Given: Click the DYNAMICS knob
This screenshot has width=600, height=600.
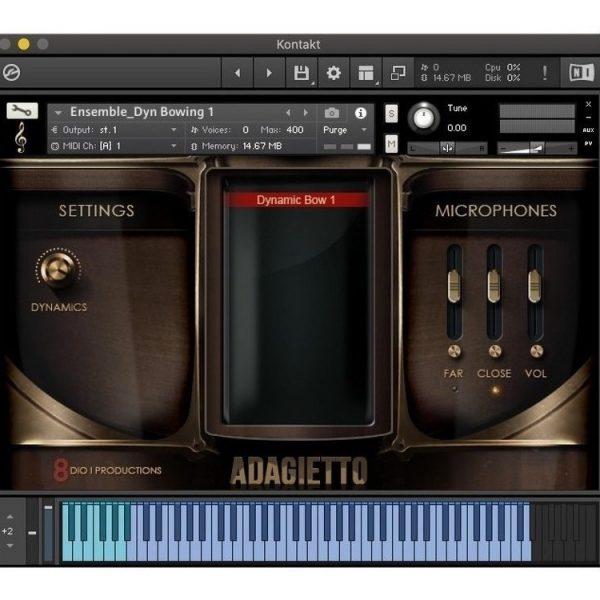Looking at the screenshot, I should (x=57, y=268).
